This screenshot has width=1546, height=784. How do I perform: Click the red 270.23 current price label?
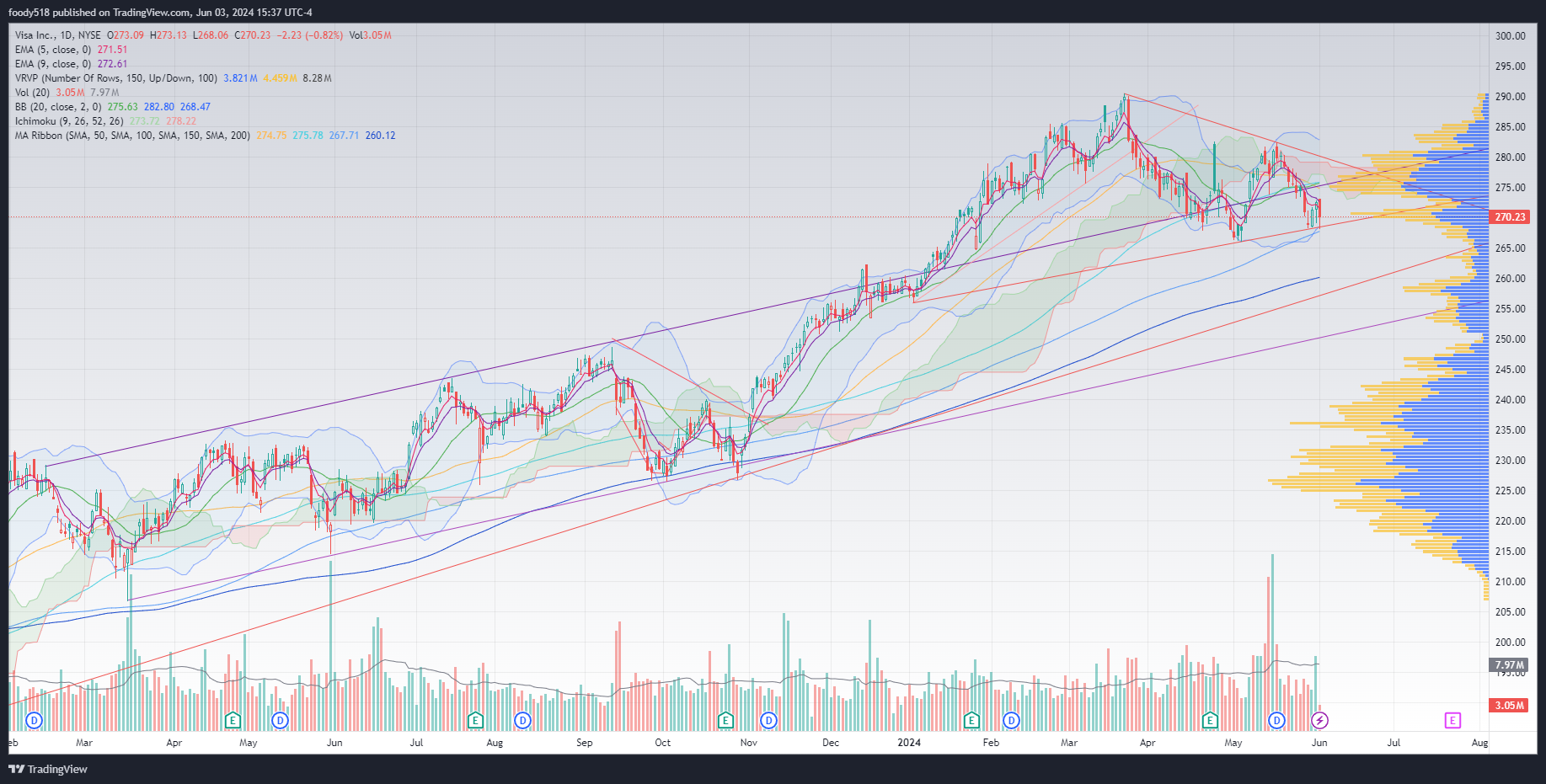point(1510,217)
